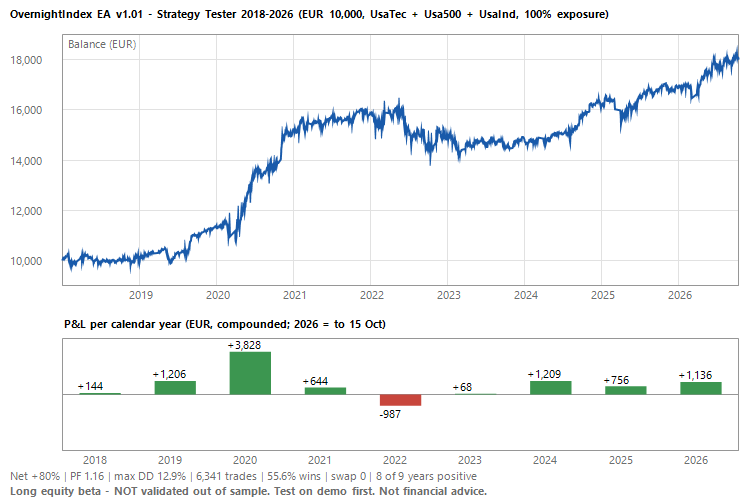Click the 10,000 y-axis label
This screenshot has width=750, height=500.
(x=26, y=261)
